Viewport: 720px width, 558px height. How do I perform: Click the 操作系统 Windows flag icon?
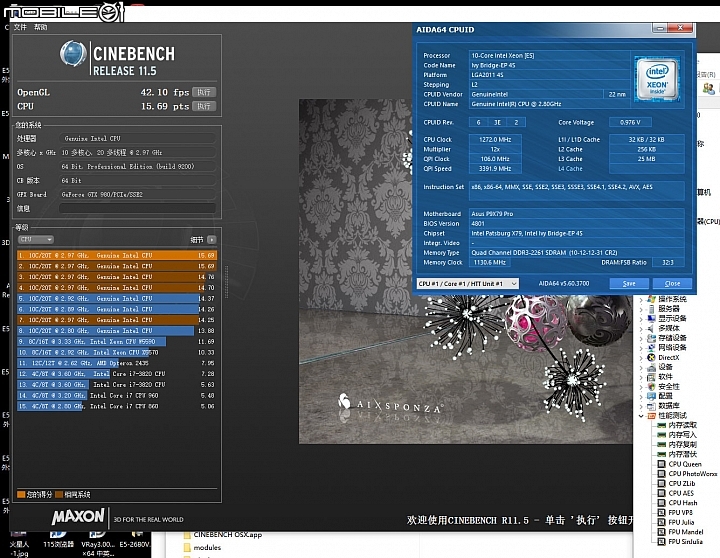[651, 299]
